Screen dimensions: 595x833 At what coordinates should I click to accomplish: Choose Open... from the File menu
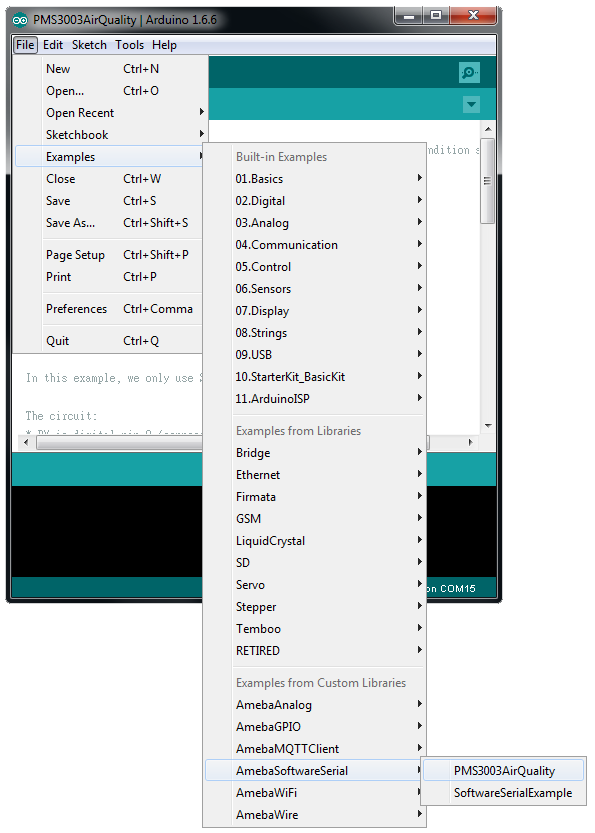coord(109,91)
